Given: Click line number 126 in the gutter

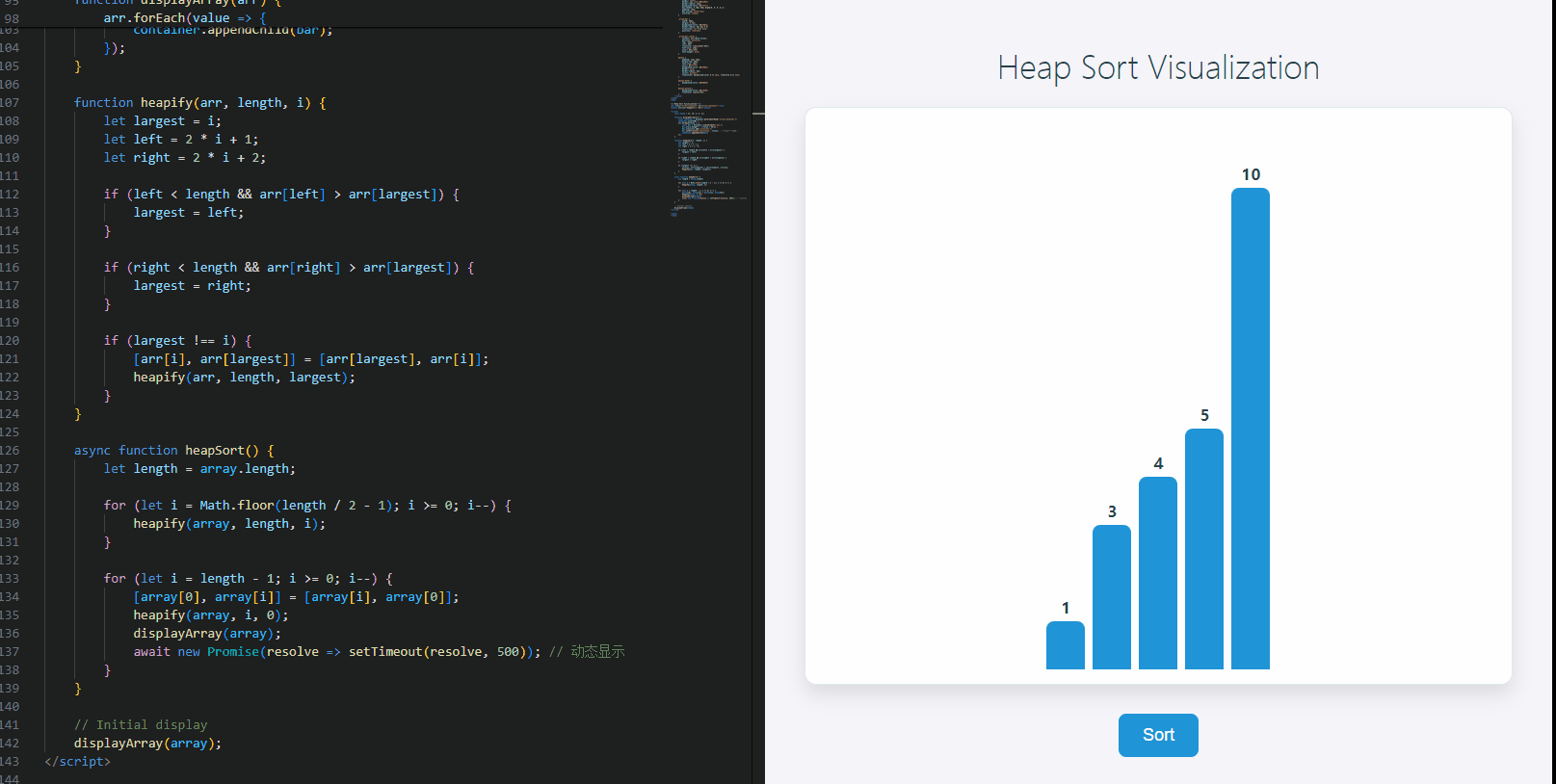Looking at the screenshot, I should [10, 450].
